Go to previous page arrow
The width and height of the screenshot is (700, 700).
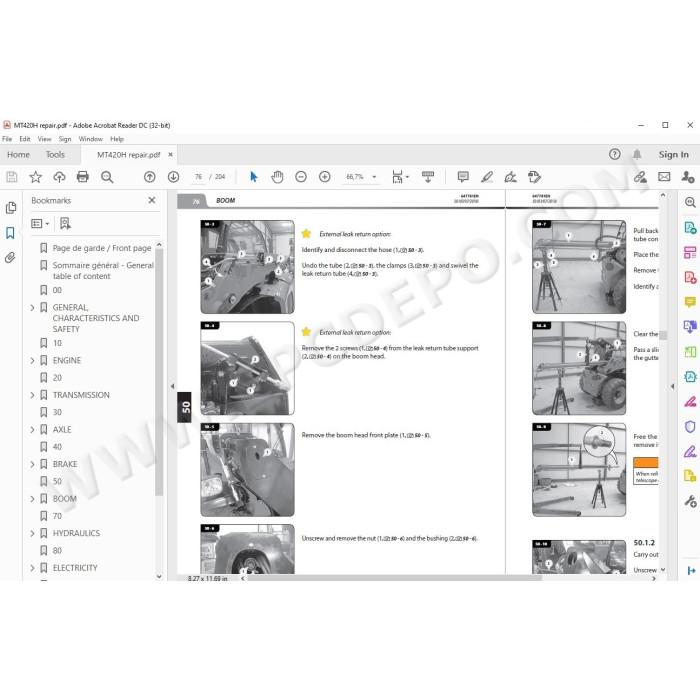pos(150,177)
